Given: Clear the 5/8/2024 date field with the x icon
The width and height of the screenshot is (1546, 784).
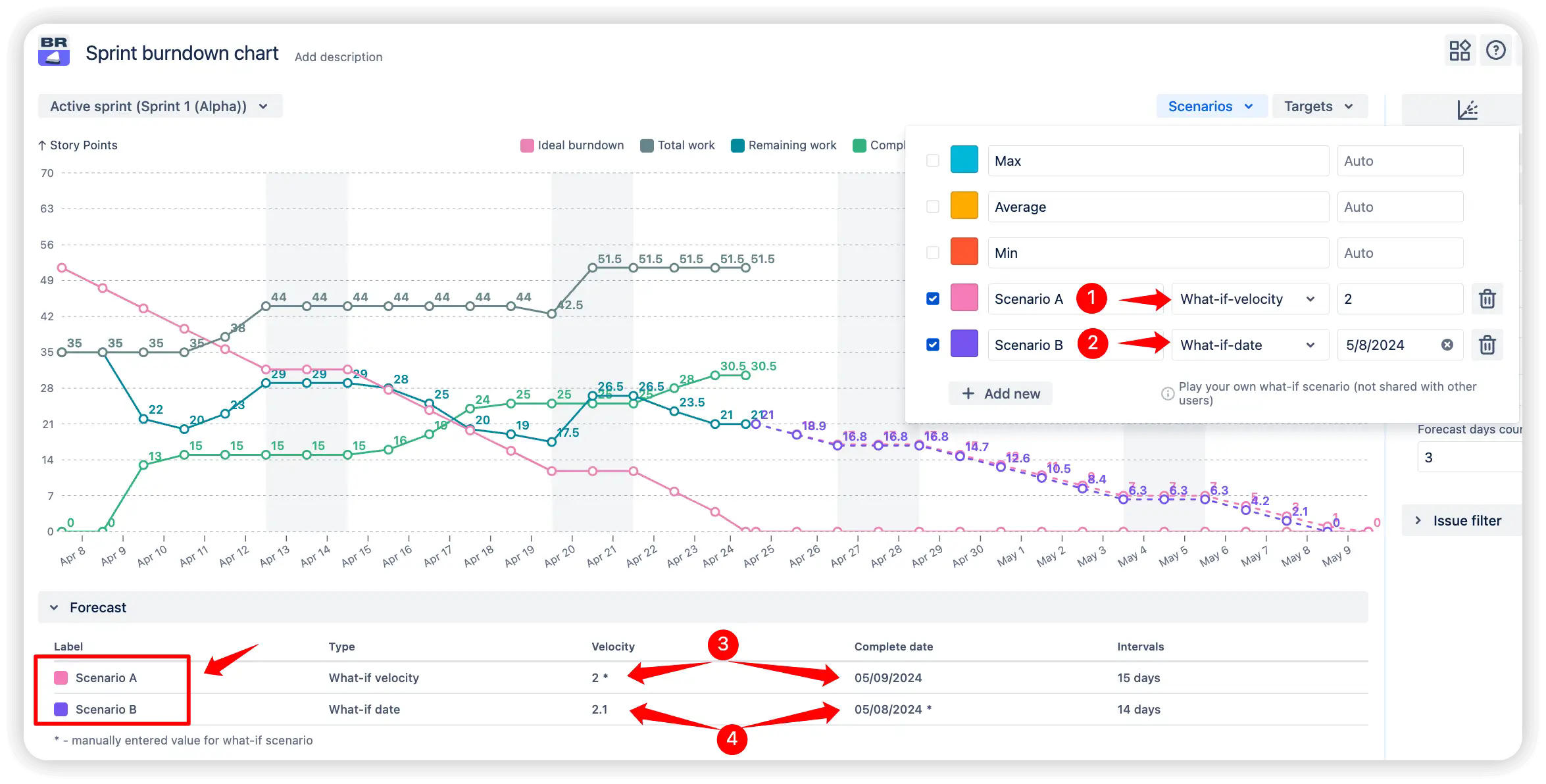Looking at the screenshot, I should 1447,345.
